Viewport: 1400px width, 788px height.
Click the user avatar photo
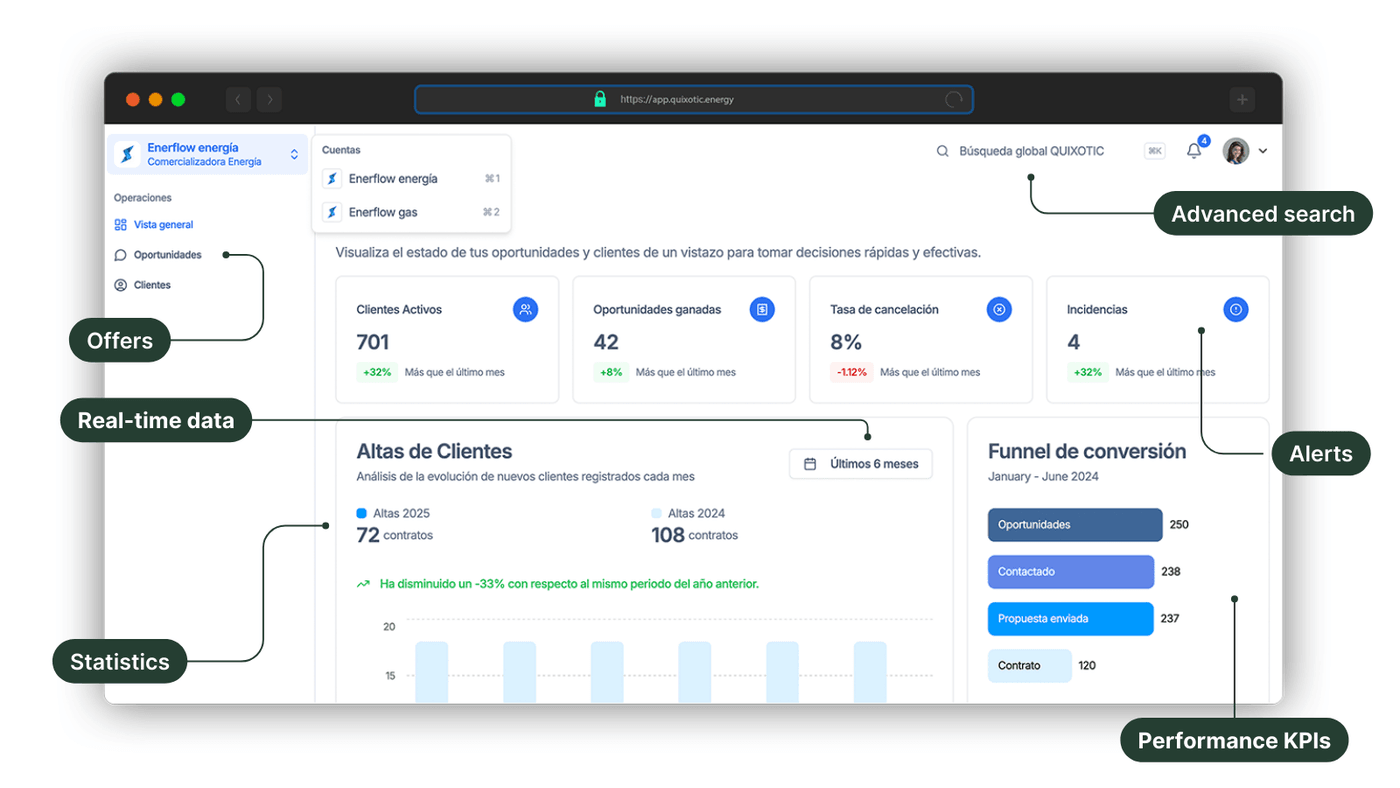(1236, 151)
